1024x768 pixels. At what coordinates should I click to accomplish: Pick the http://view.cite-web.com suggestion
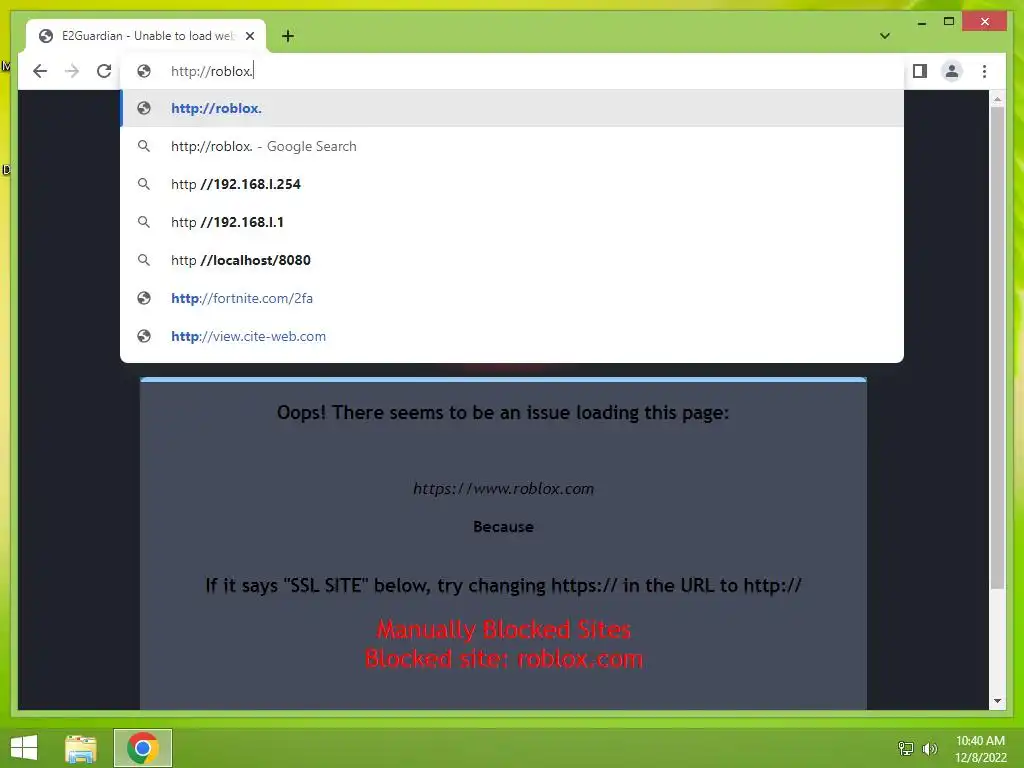[512, 336]
